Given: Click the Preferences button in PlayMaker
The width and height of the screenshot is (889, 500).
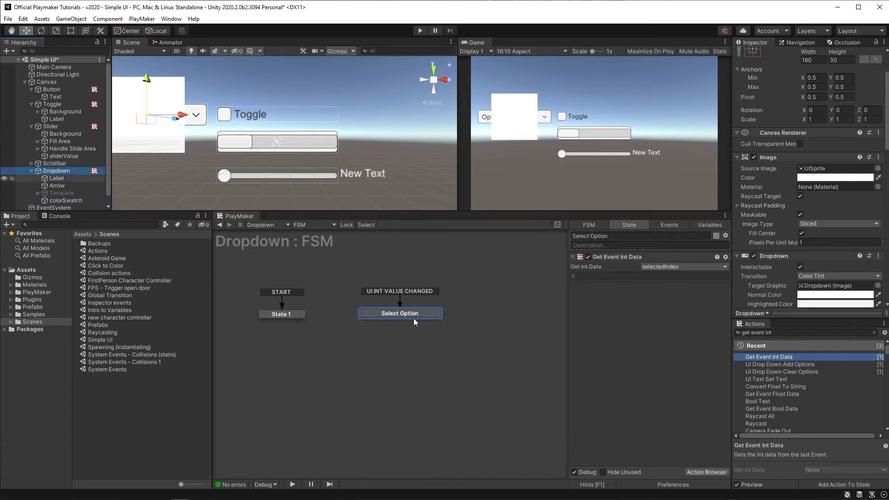Looking at the screenshot, I should tap(673, 485).
